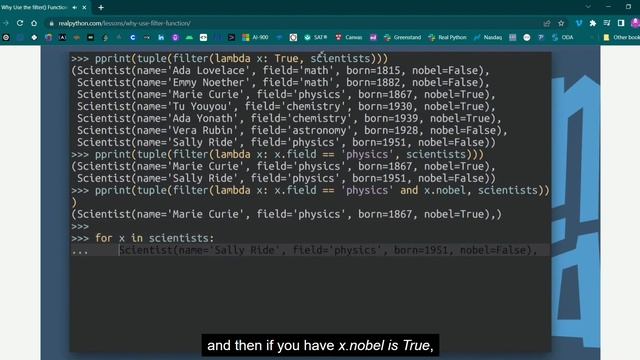Click the 'Ada Yonath' chemistry row
640x360 pixels.
tap(289, 118)
